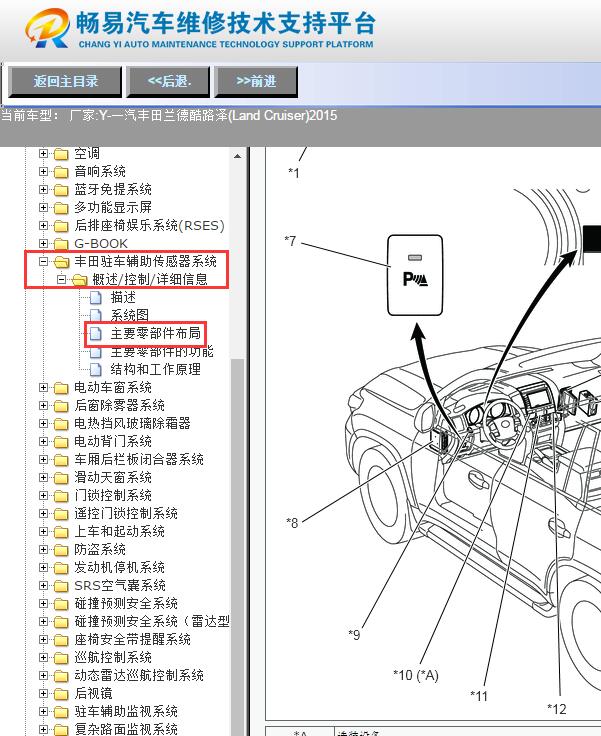Expand the 滑动天窗系统 node
Image resolution: width=601 pixels, height=736 pixels.
(43, 477)
